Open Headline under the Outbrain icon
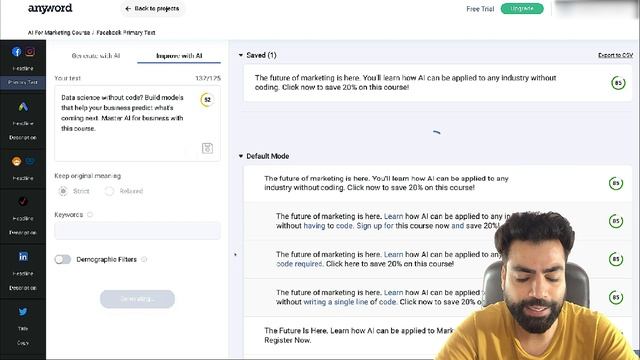Screen dimensions: 640x360 coord(23,178)
